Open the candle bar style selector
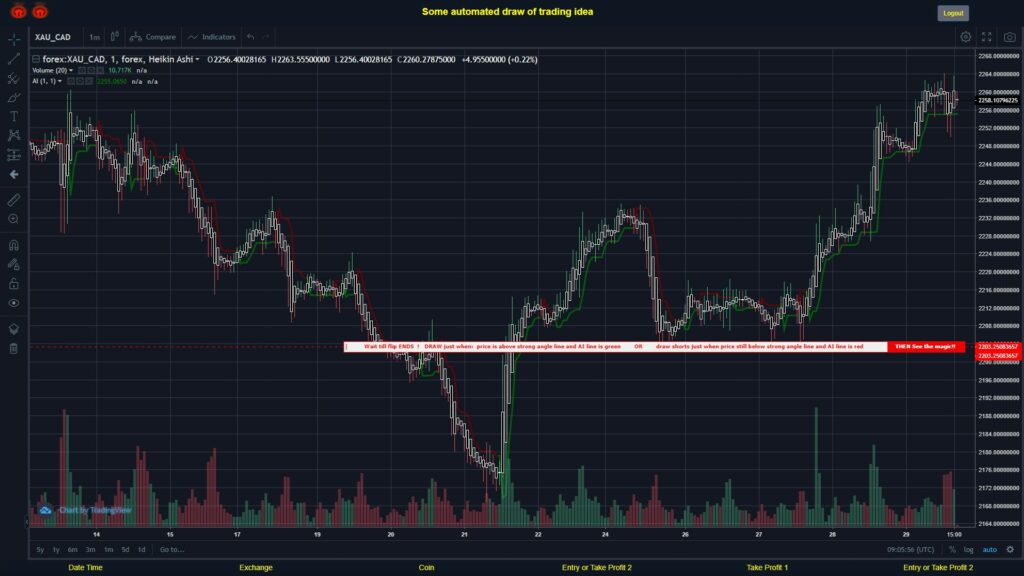1024x576 pixels. pyautogui.click(x=114, y=37)
